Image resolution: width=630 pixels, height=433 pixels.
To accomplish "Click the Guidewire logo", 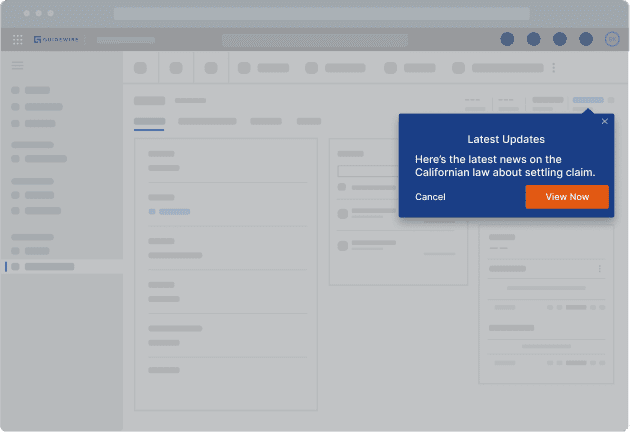I will [x=56, y=39].
